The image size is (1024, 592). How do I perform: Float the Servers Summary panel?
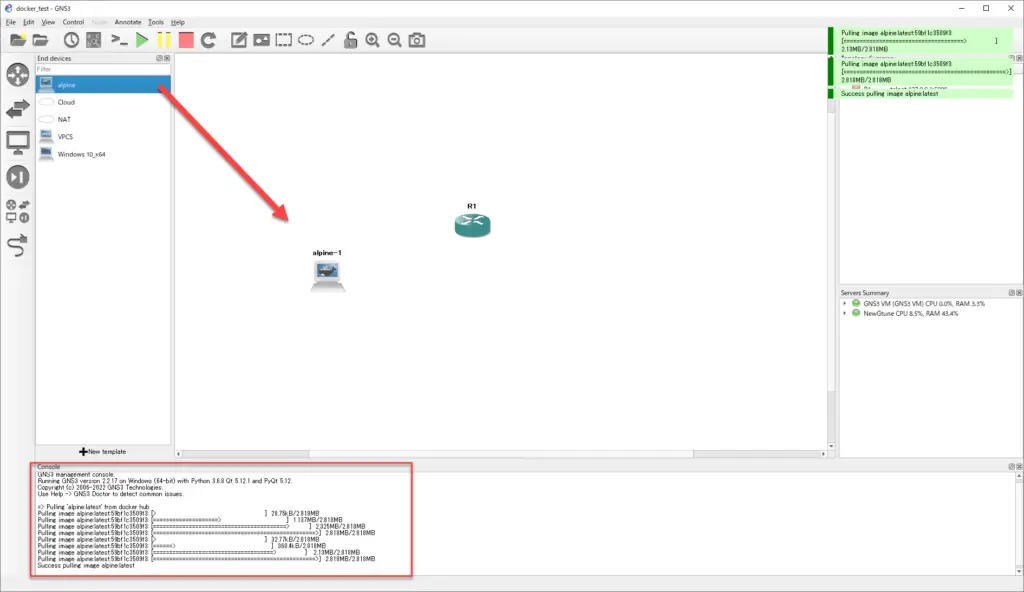coord(1012,293)
